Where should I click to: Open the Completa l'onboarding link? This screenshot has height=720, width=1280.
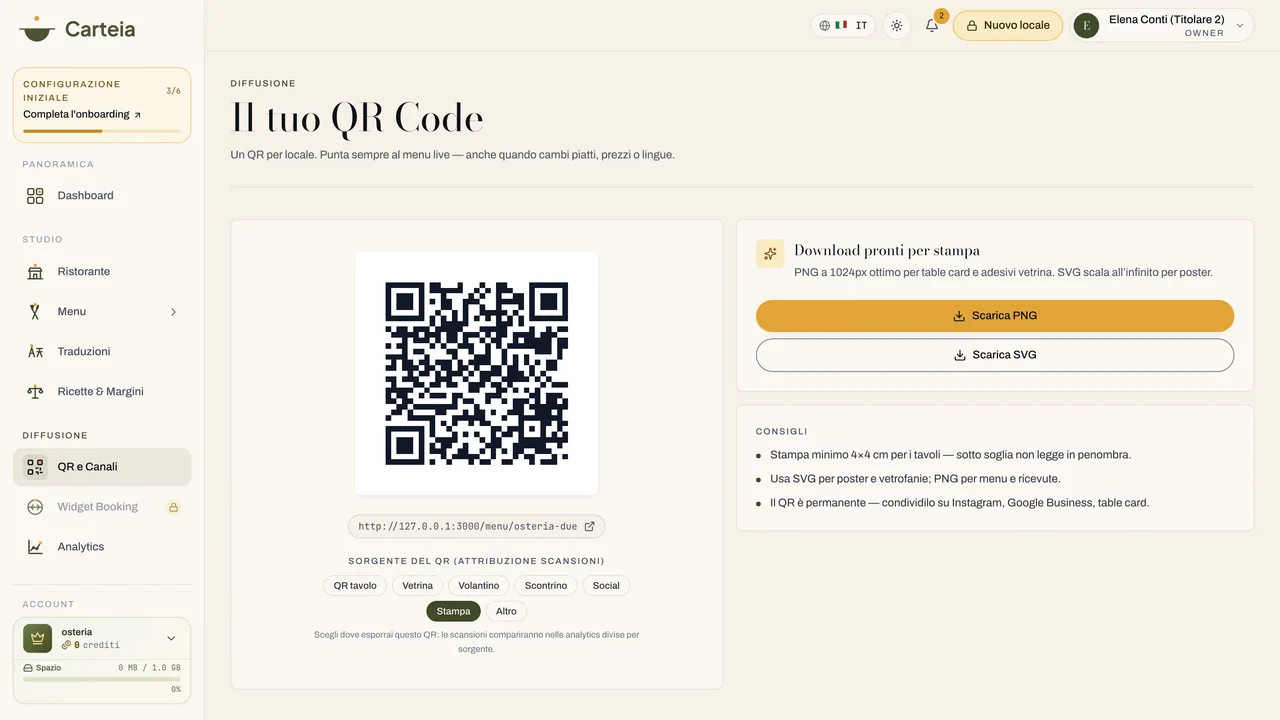pyautogui.click(x=82, y=115)
